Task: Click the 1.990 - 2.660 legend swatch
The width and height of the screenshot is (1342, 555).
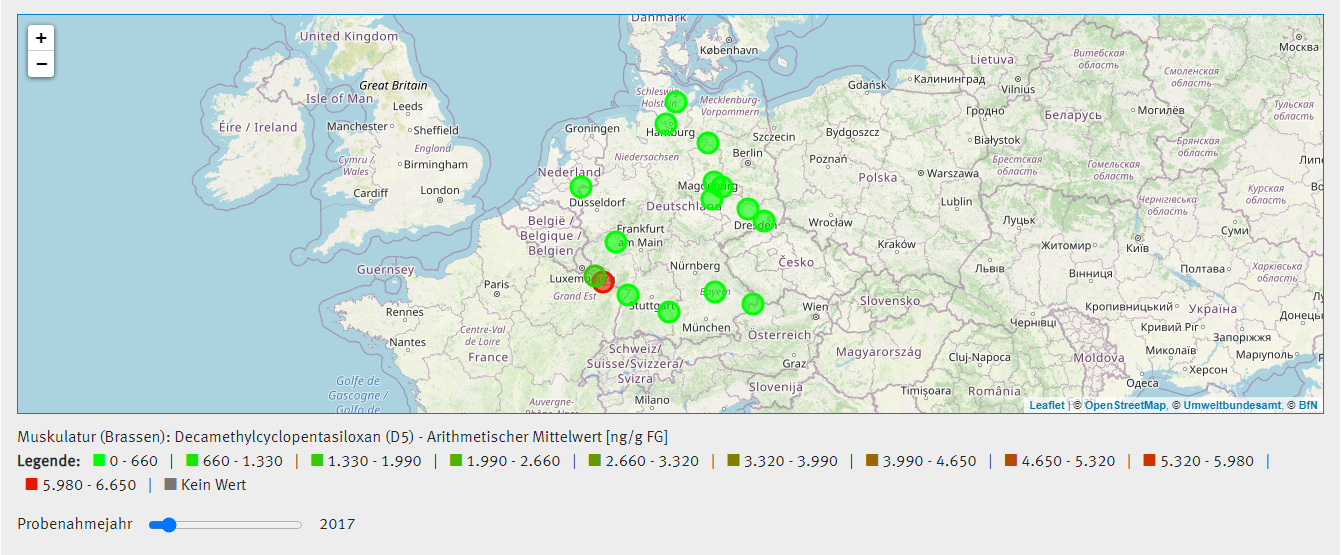Action: point(456,461)
